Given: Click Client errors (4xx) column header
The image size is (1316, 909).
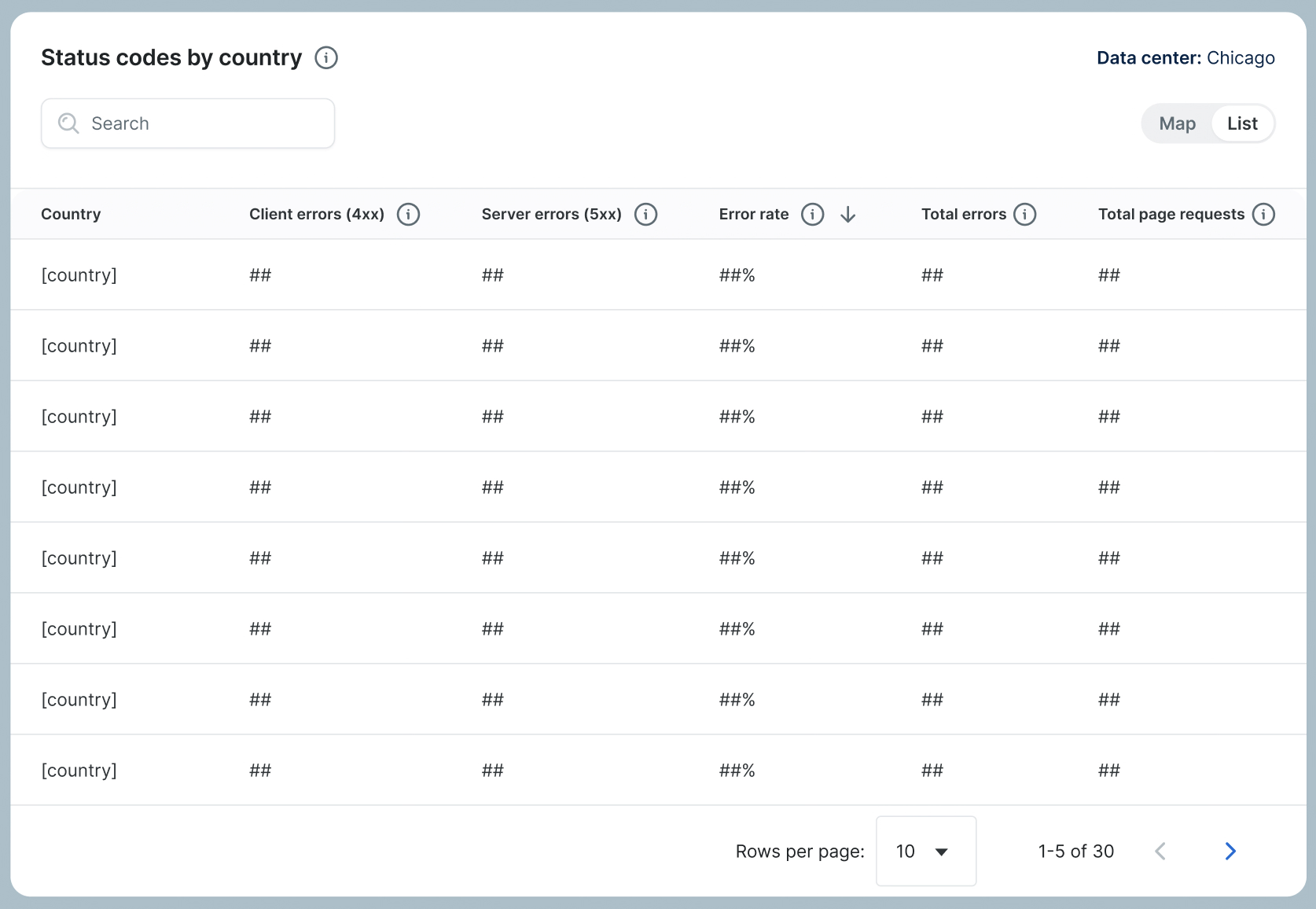Looking at the screenshot, I should pyautogui.click(x=316, y=215).
